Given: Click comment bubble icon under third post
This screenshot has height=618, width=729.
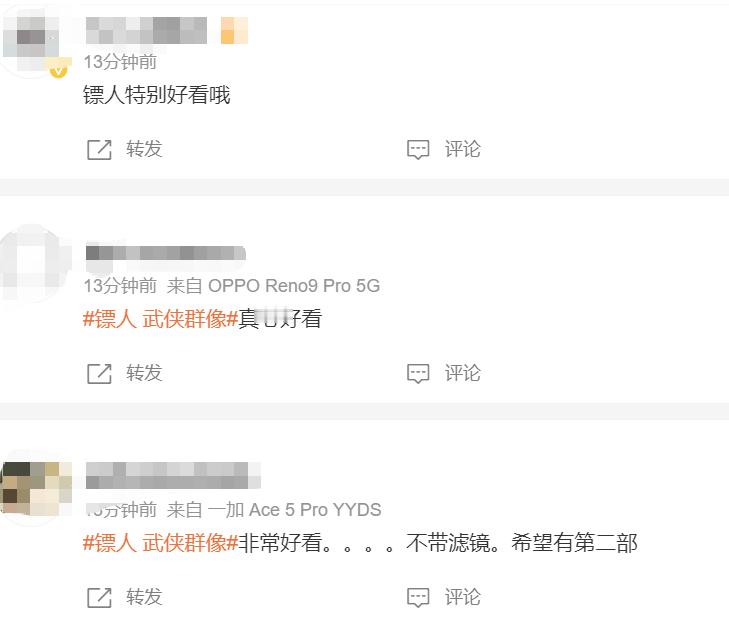Looking at the screenshot, I should (418, 598).
